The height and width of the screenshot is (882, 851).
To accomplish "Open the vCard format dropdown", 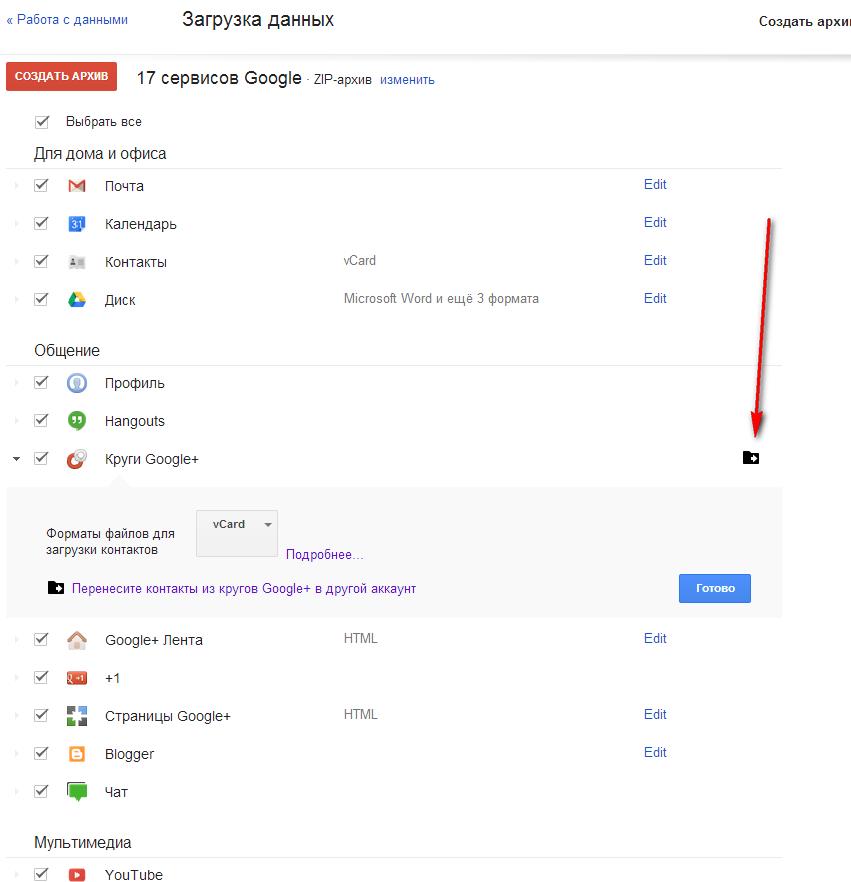I will point(237,525).
